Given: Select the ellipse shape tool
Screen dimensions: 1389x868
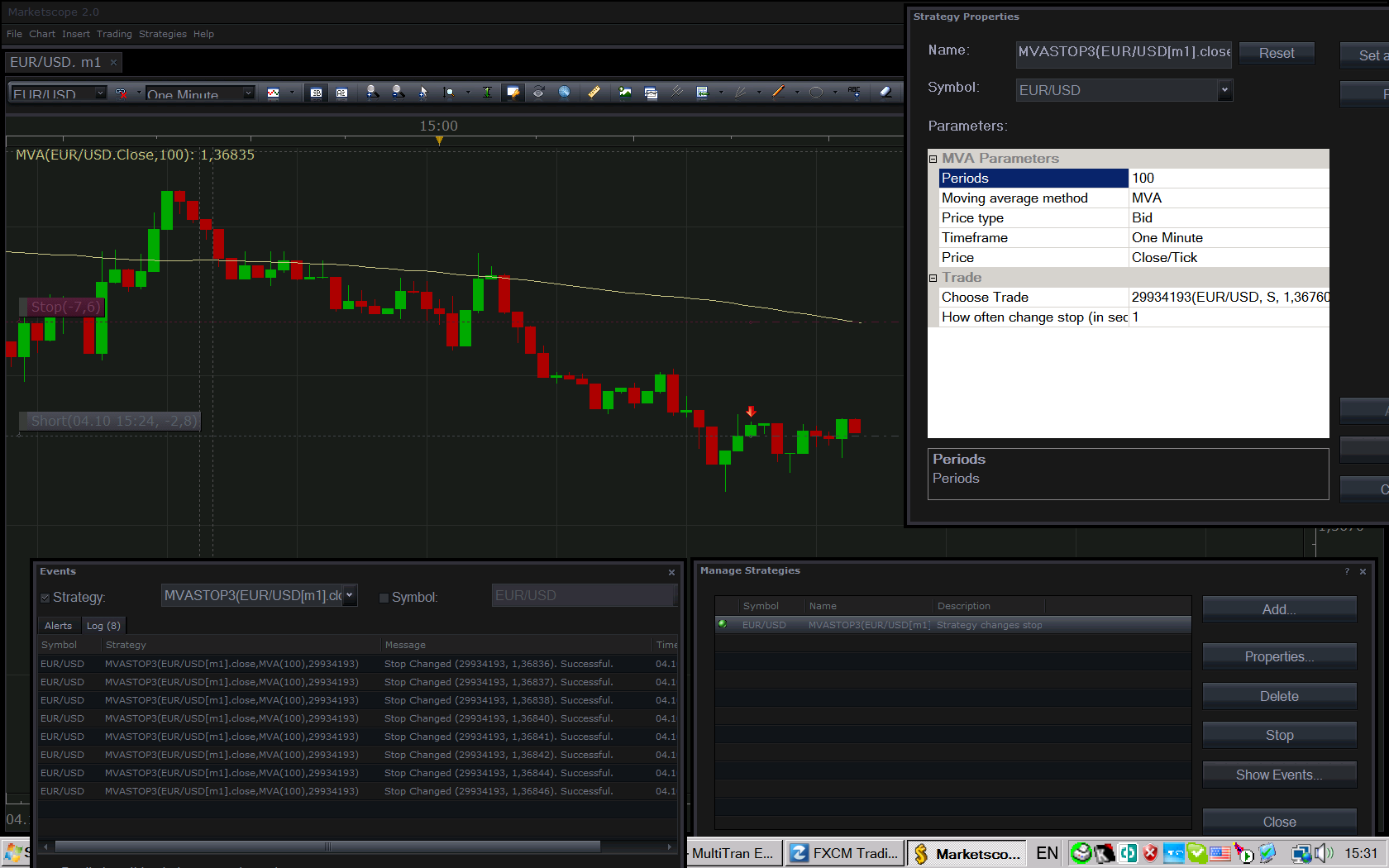Looking at the screenshot, I should 816,93.
